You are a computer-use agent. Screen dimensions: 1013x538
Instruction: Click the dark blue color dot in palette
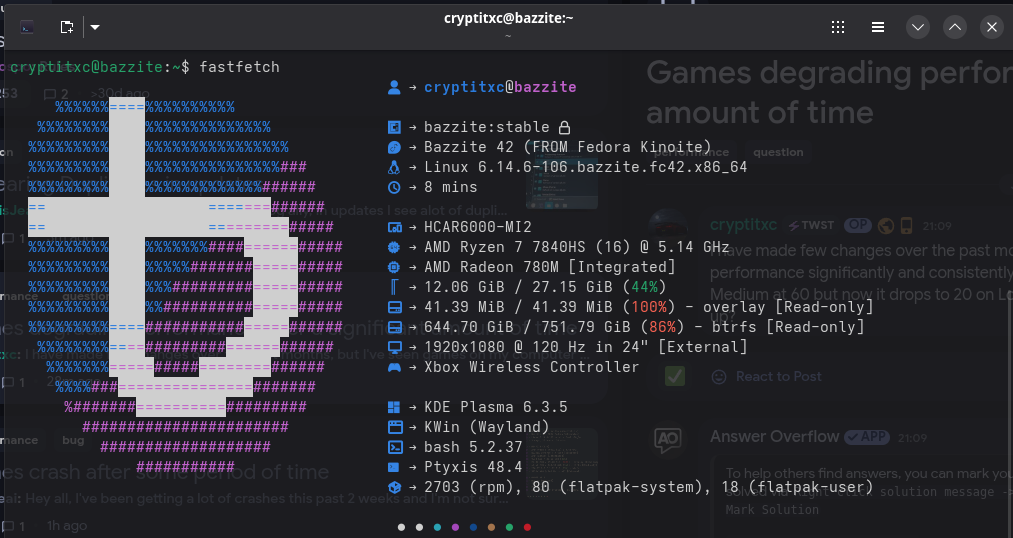pos(474,528)
